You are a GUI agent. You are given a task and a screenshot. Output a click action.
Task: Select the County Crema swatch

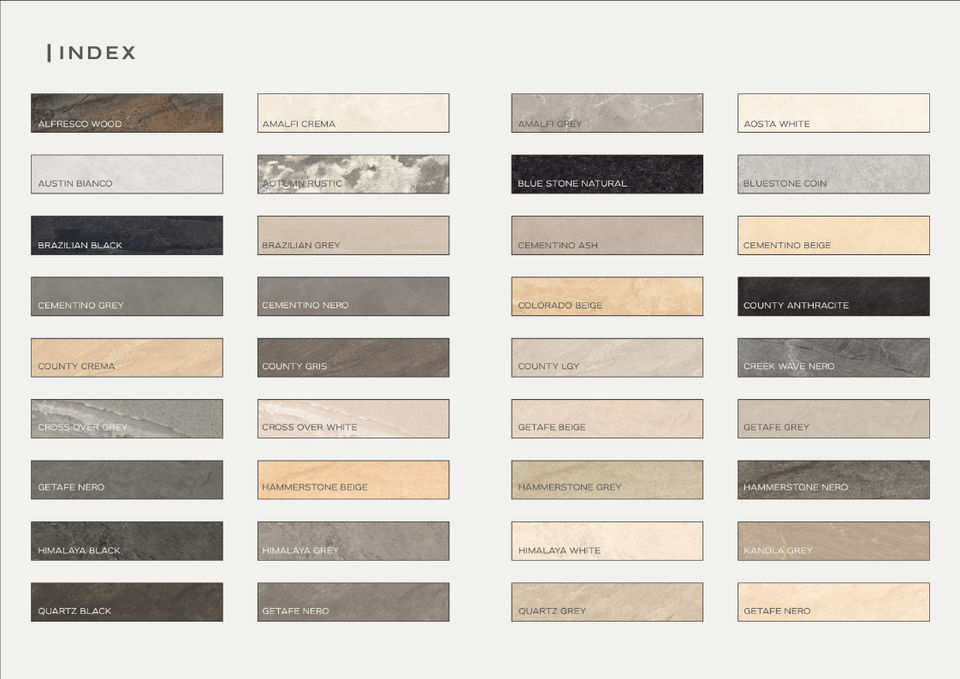126,357
